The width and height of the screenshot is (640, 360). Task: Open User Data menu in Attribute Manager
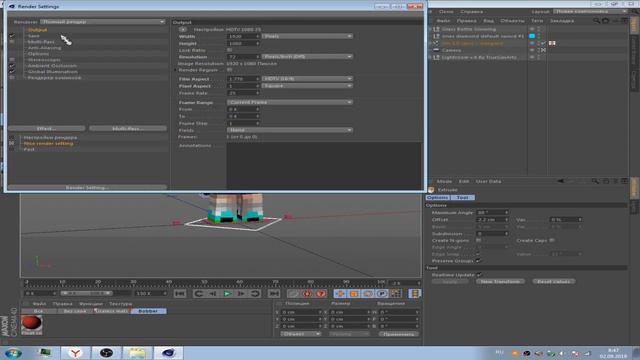coord(488,181)
